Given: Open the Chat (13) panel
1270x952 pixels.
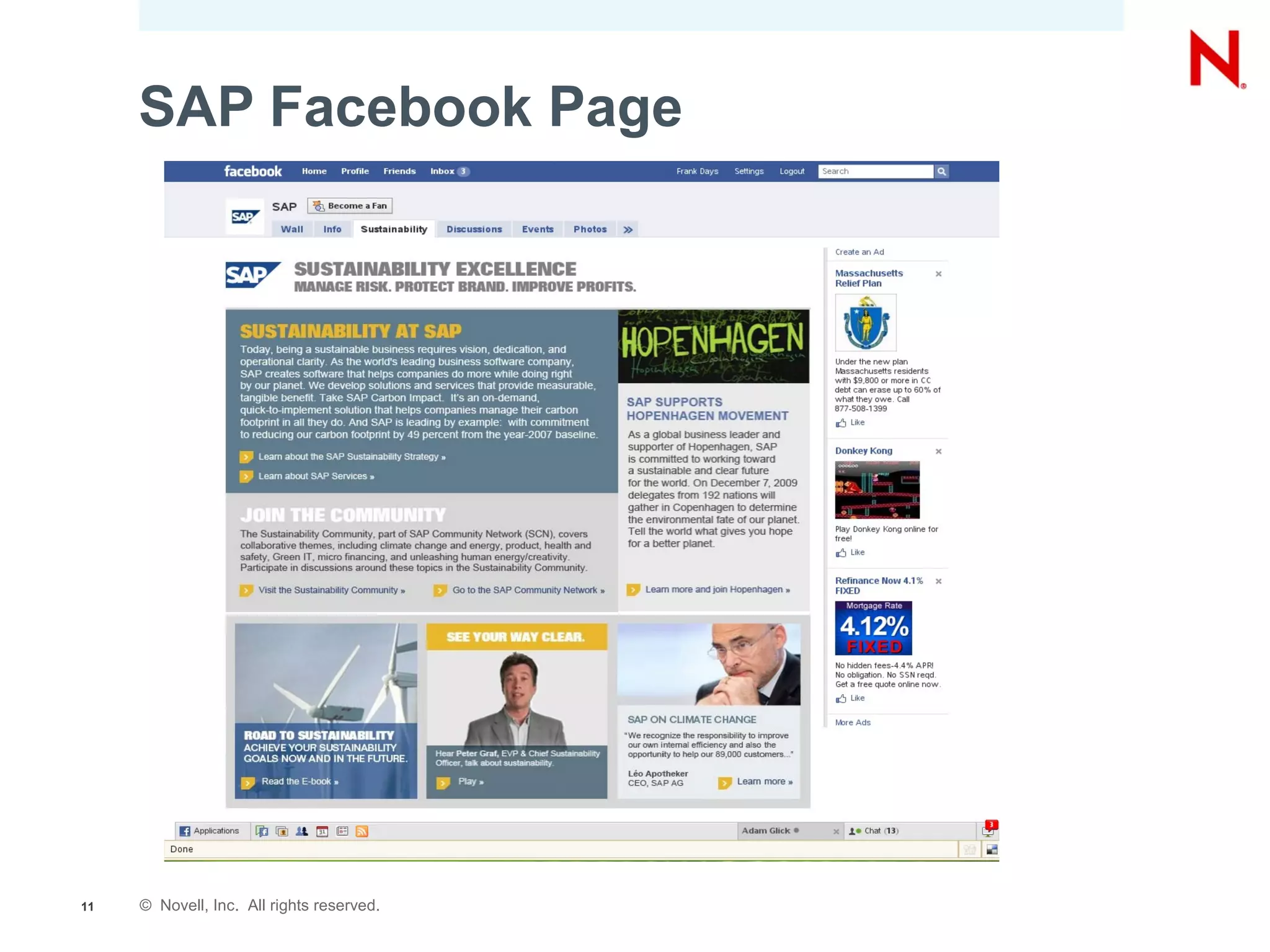Looking at the screenshot, I should click(909, 831).
